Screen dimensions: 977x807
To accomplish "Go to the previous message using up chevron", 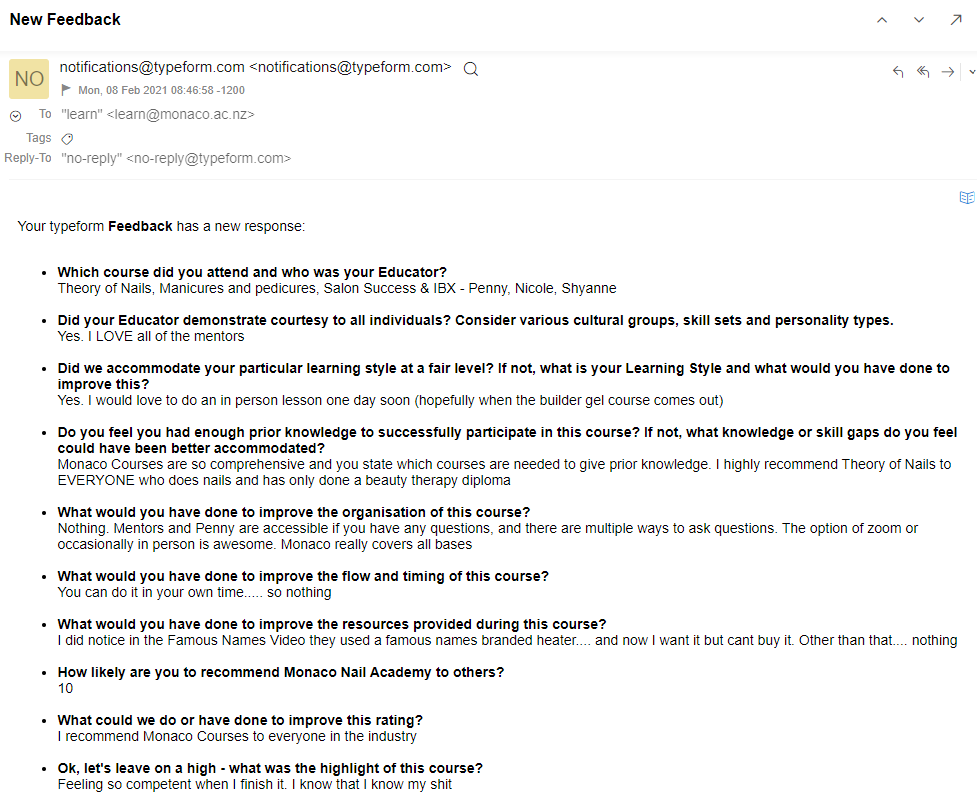I will point(882,20).
